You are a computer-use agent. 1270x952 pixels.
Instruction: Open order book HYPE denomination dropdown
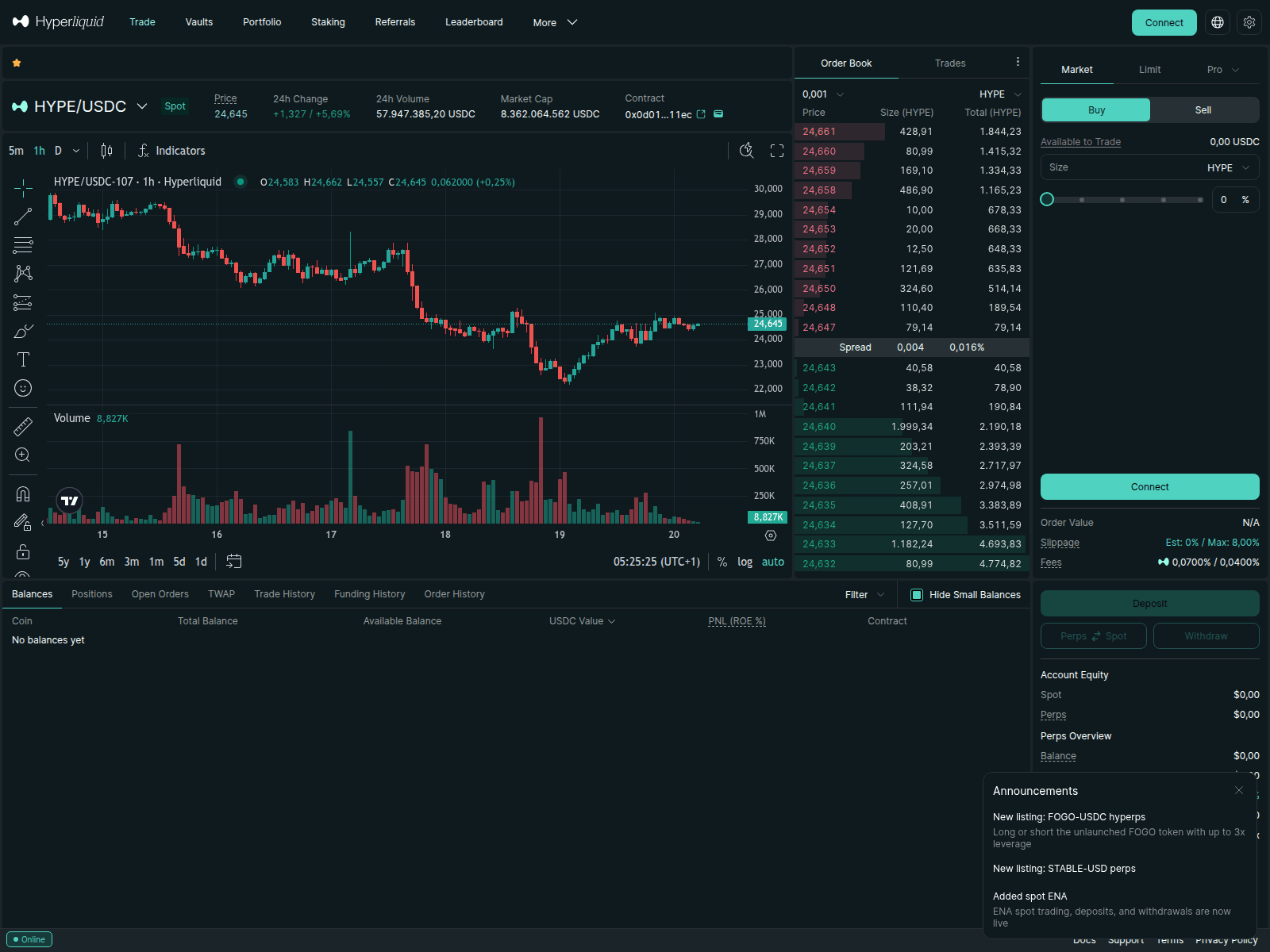1000,94
